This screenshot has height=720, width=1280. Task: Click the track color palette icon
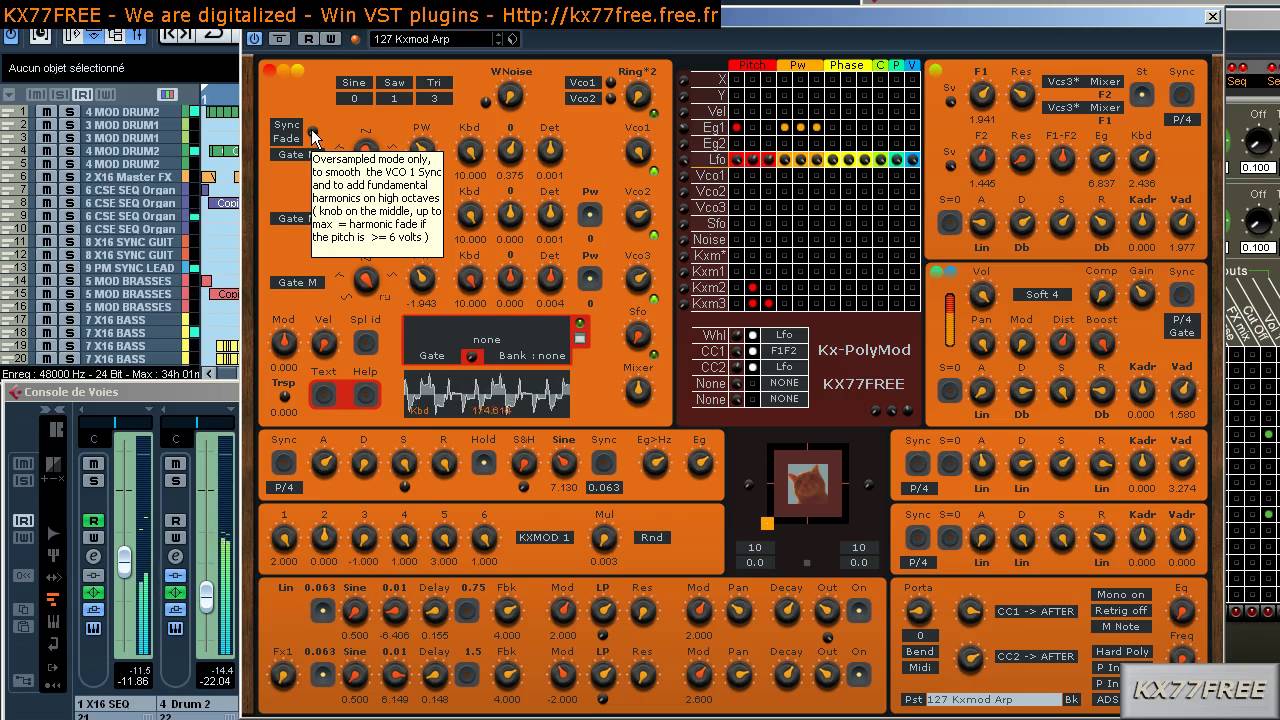coord(167,95)
